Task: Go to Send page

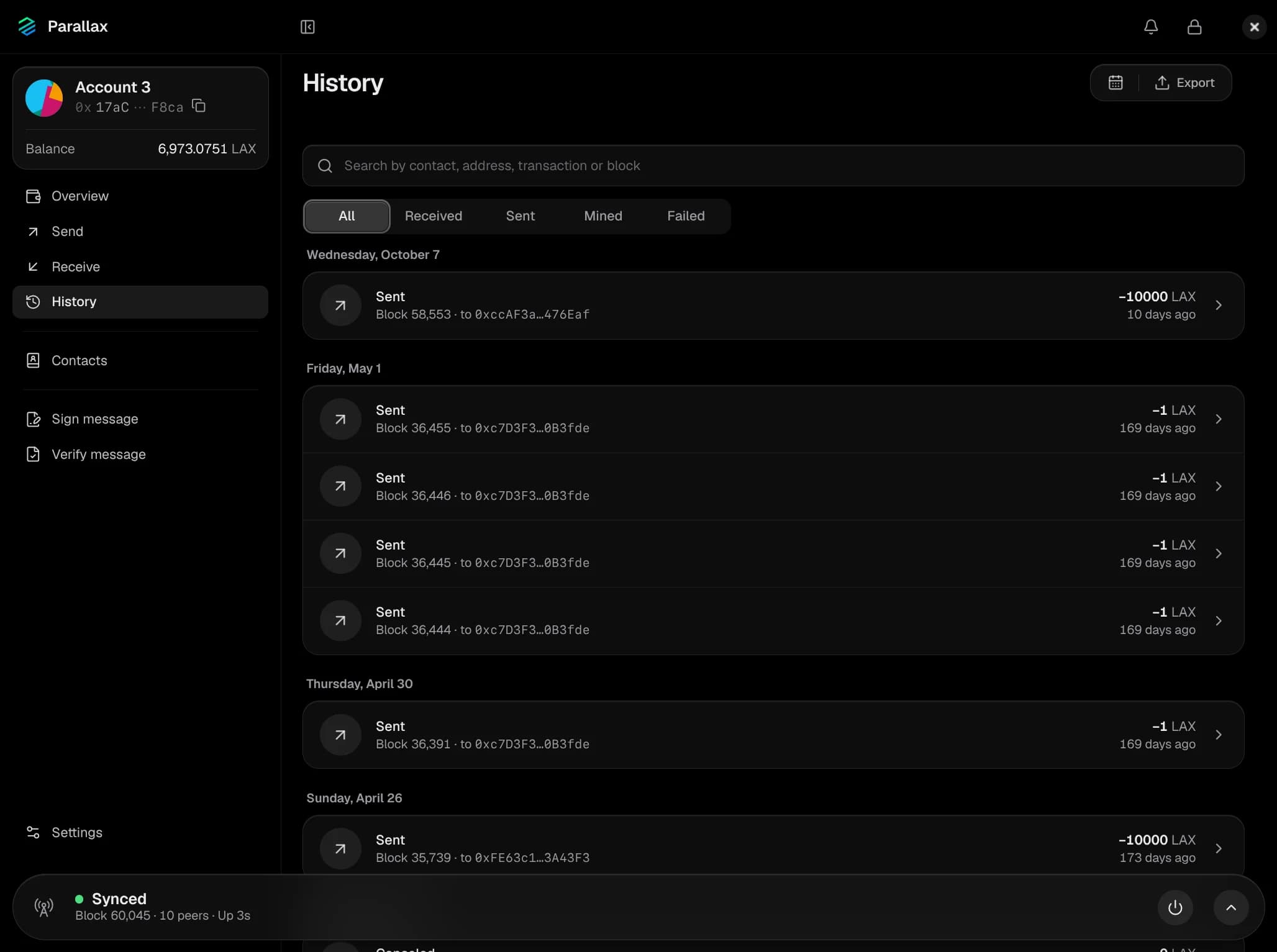Action: point(140,232)
